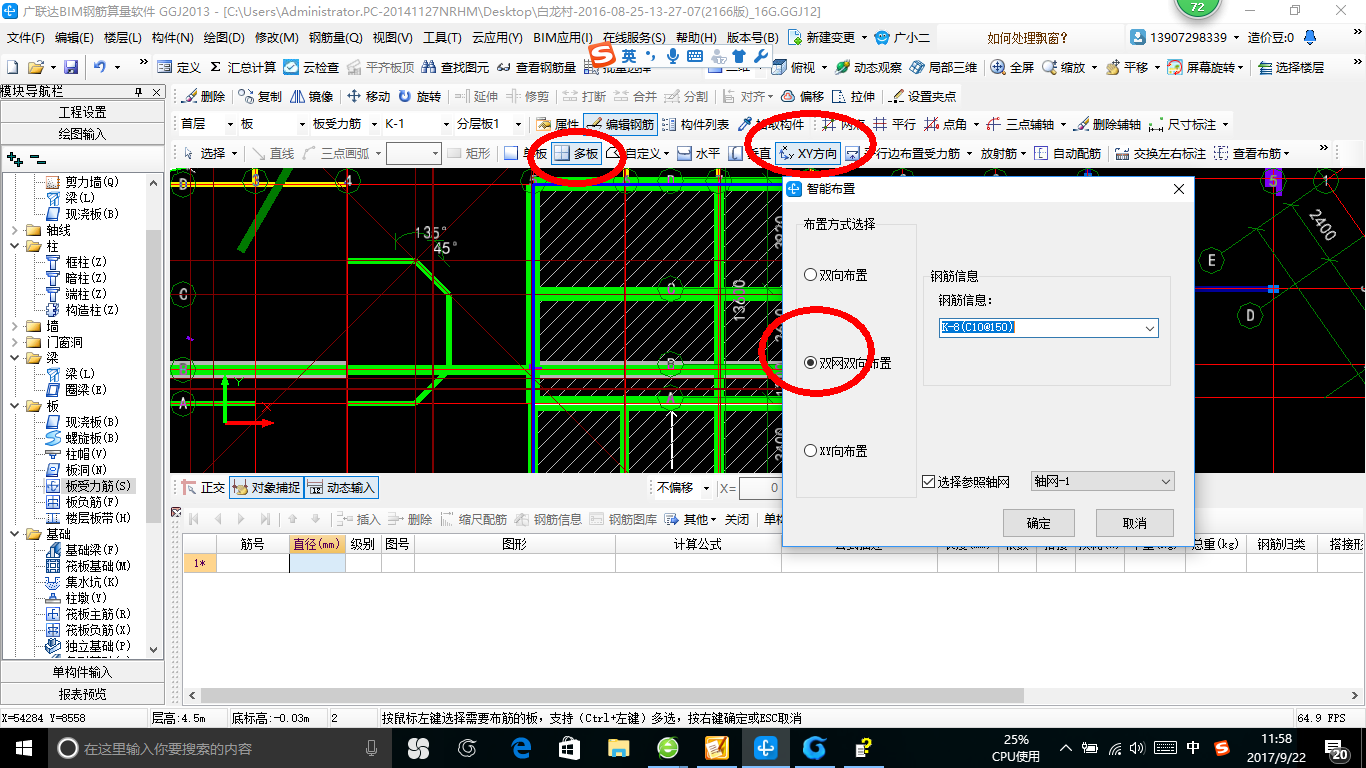Open 查看钢筋量 rebar quantity view
1366x768 pixels.
[536, 68]
